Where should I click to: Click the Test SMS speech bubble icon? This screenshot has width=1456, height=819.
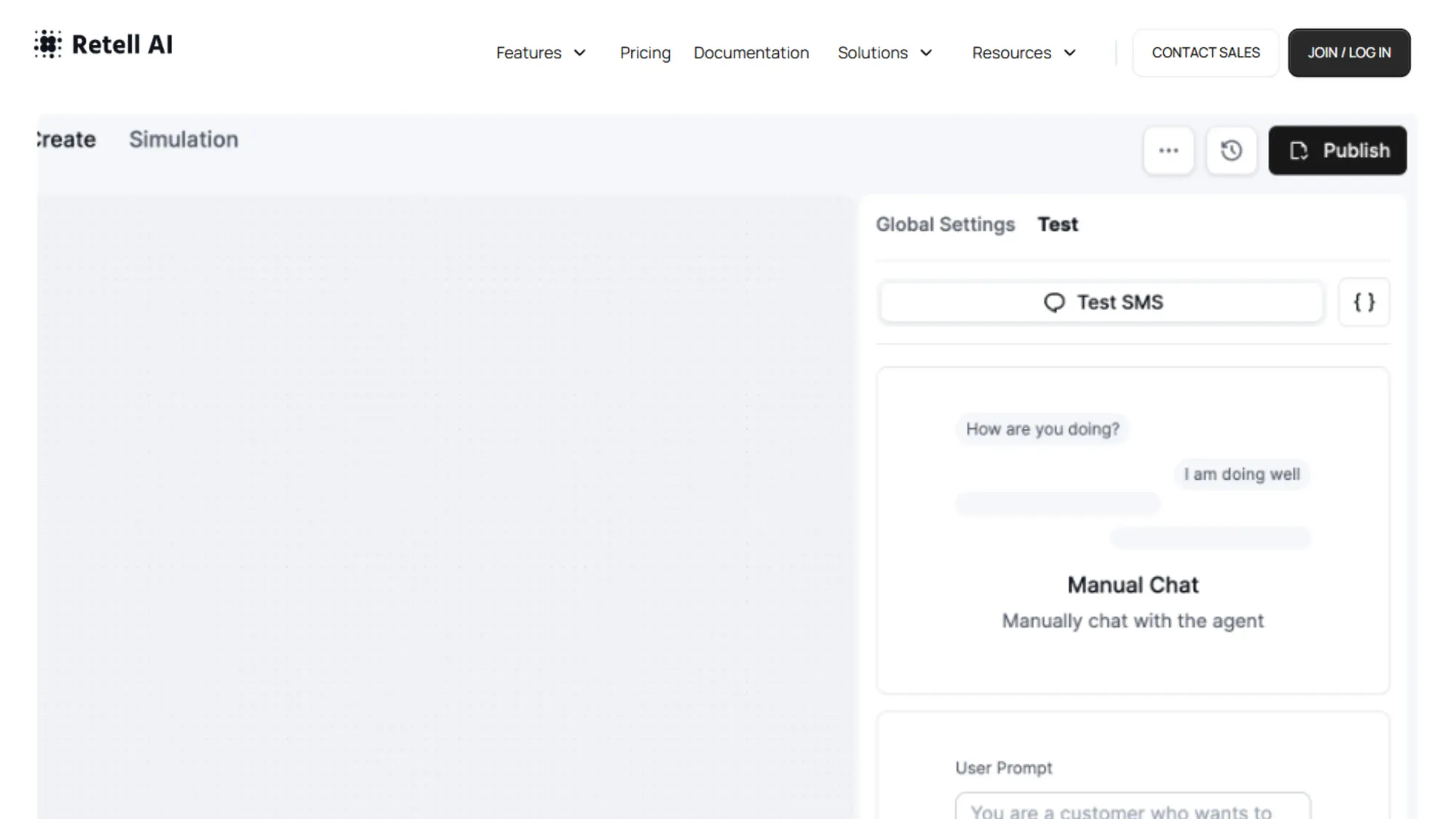pyautogui.click(x=1053, y=302)
